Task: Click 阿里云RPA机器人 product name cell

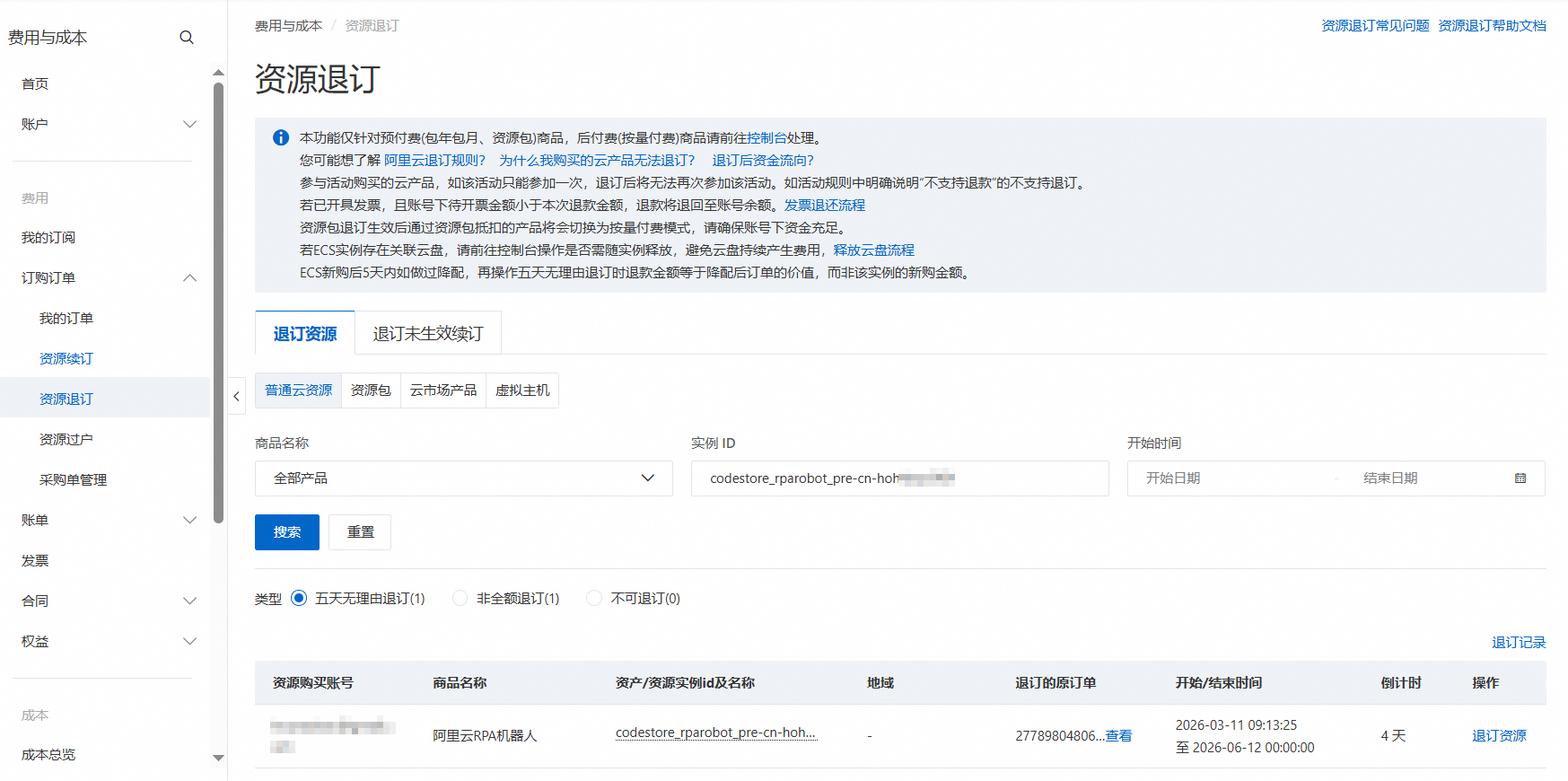Action: [x=485, y=736]
